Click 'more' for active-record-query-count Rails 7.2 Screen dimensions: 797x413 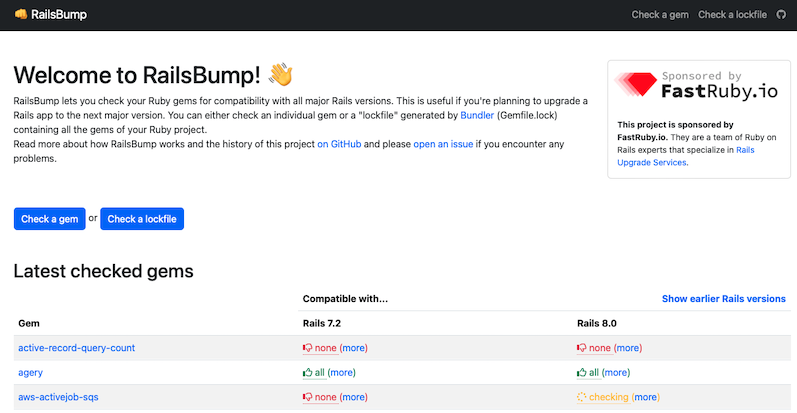[353, 348]
